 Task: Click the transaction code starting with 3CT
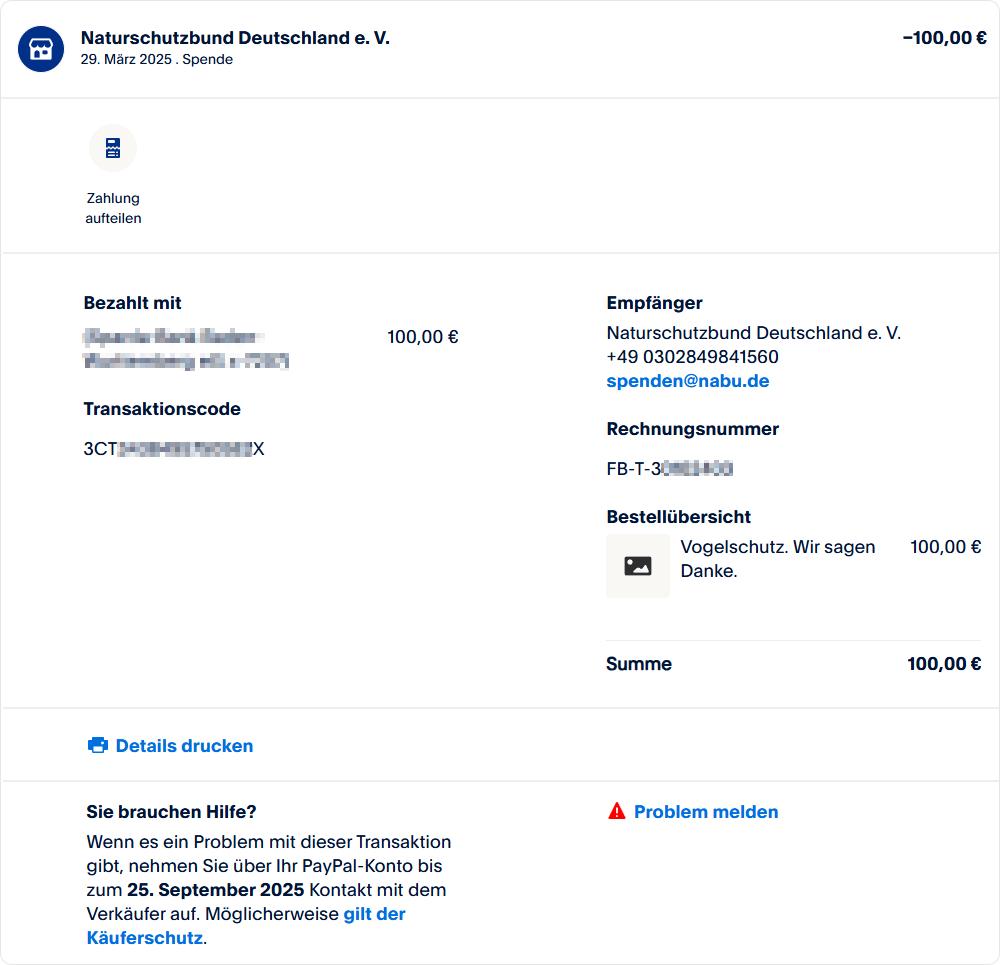(x=174, y=449)
